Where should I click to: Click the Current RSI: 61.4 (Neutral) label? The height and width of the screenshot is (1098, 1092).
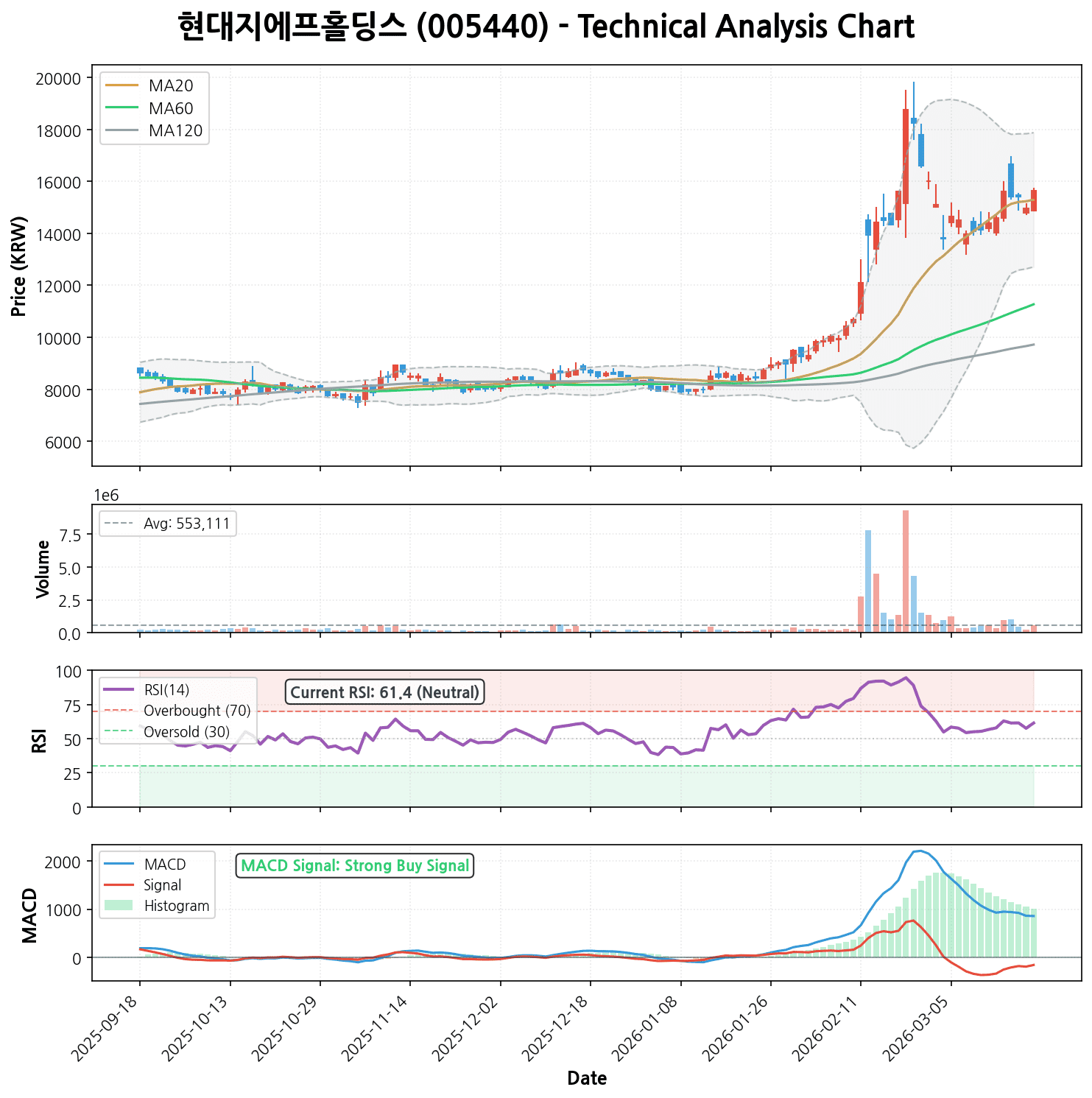tap(384, 692)
